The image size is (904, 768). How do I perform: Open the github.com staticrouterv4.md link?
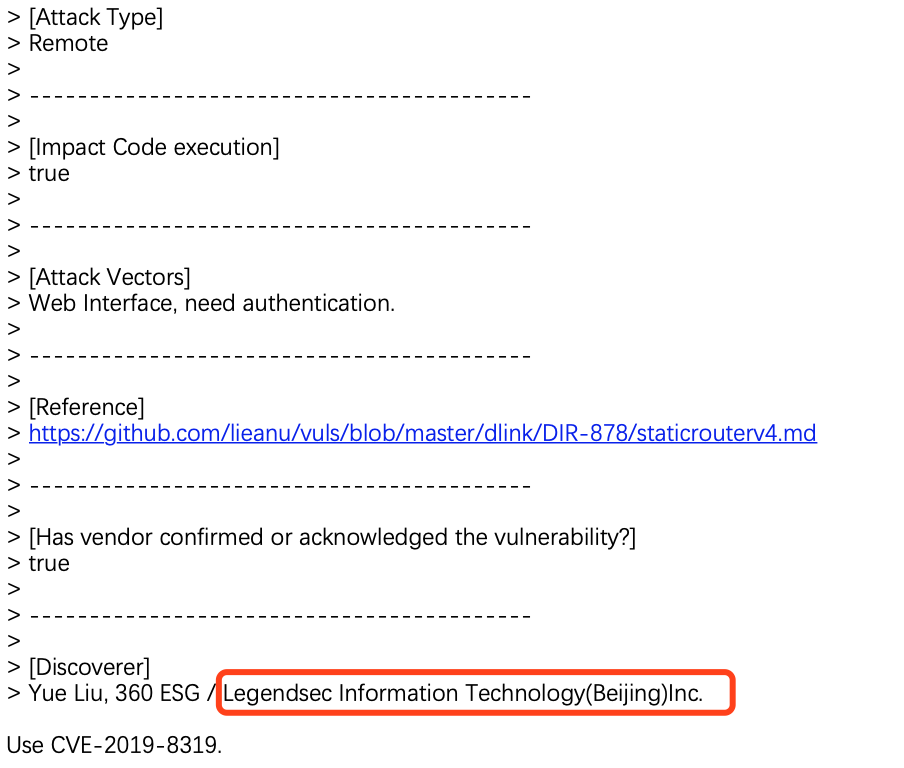423,434
